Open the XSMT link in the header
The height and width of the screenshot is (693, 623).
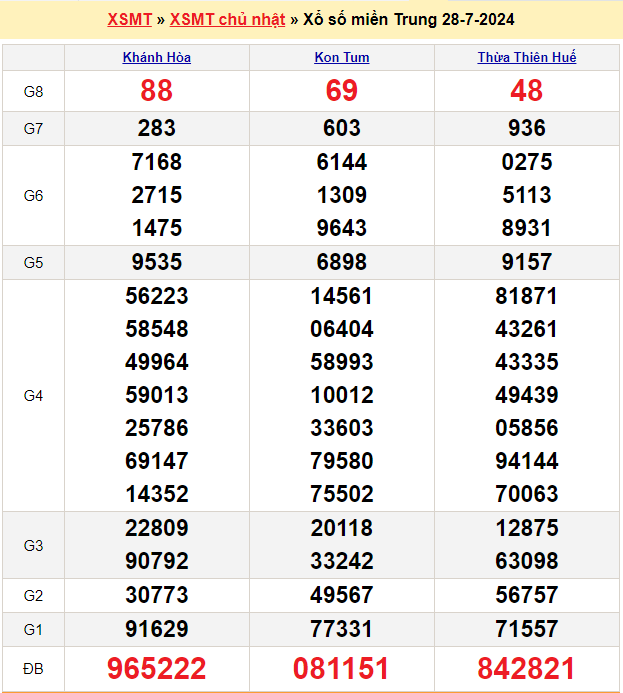pos(129,20)
